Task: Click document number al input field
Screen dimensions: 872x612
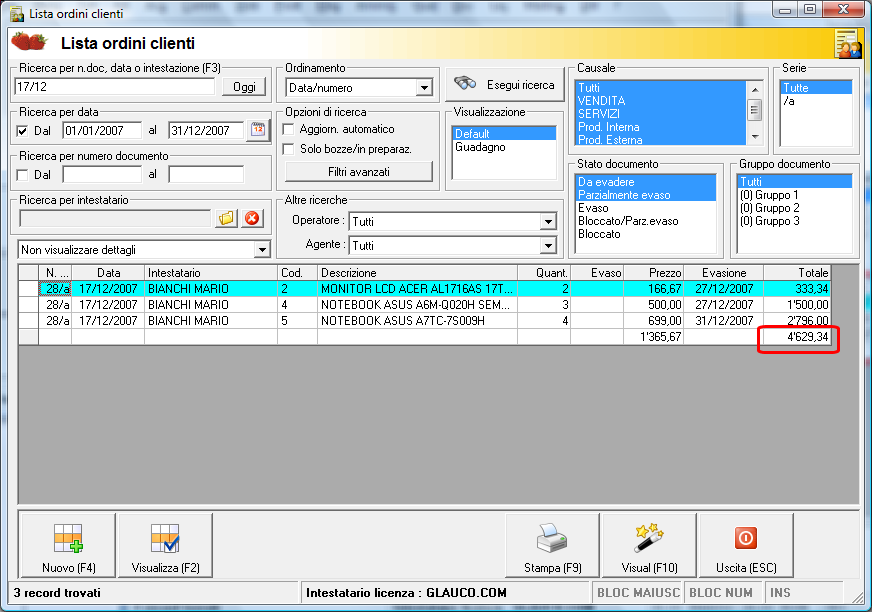Action: coord(206,174)
